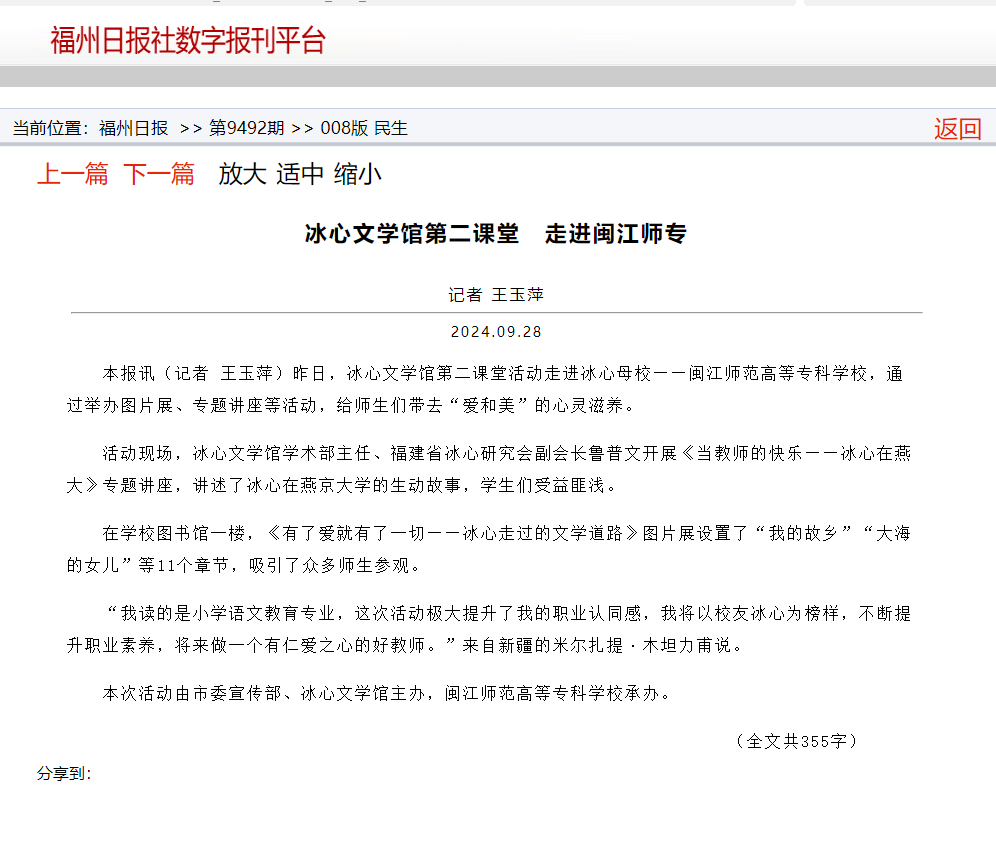Image resolution: width=996 pixels, height=846 pixels.
Task: Click the quote paragraph starting 我读的是小学语文教育专业
Action: pyautogui.click(x=488, y=629)
